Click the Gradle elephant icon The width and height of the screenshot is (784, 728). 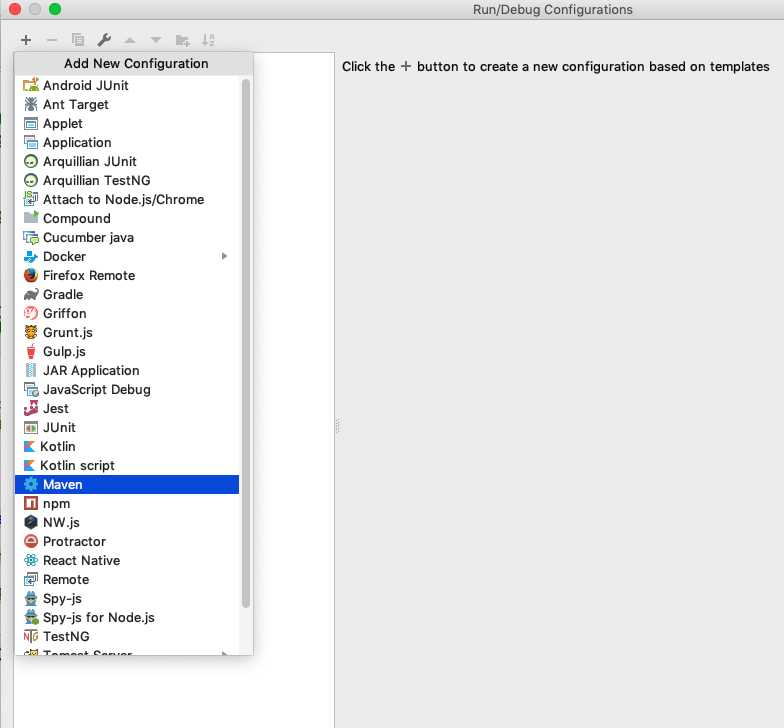[x=31, y=294]
